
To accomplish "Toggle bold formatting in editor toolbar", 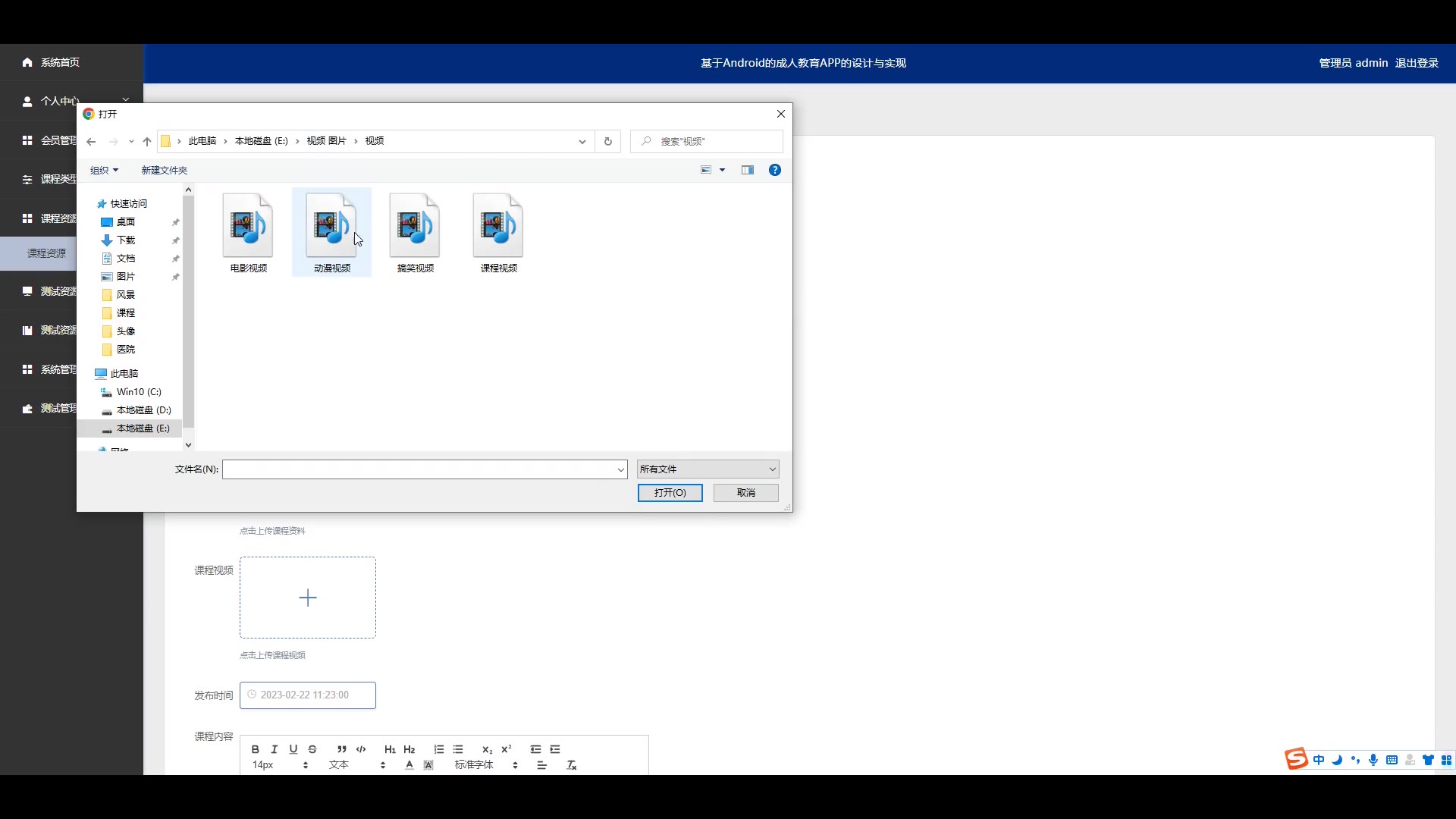I will (x=256, y=749).
